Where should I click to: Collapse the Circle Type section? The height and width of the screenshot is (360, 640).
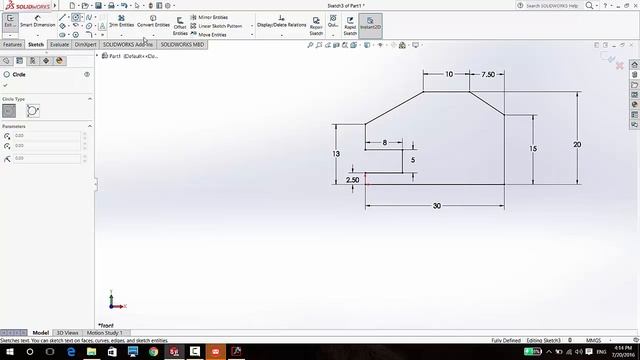[x=89, y=99]
